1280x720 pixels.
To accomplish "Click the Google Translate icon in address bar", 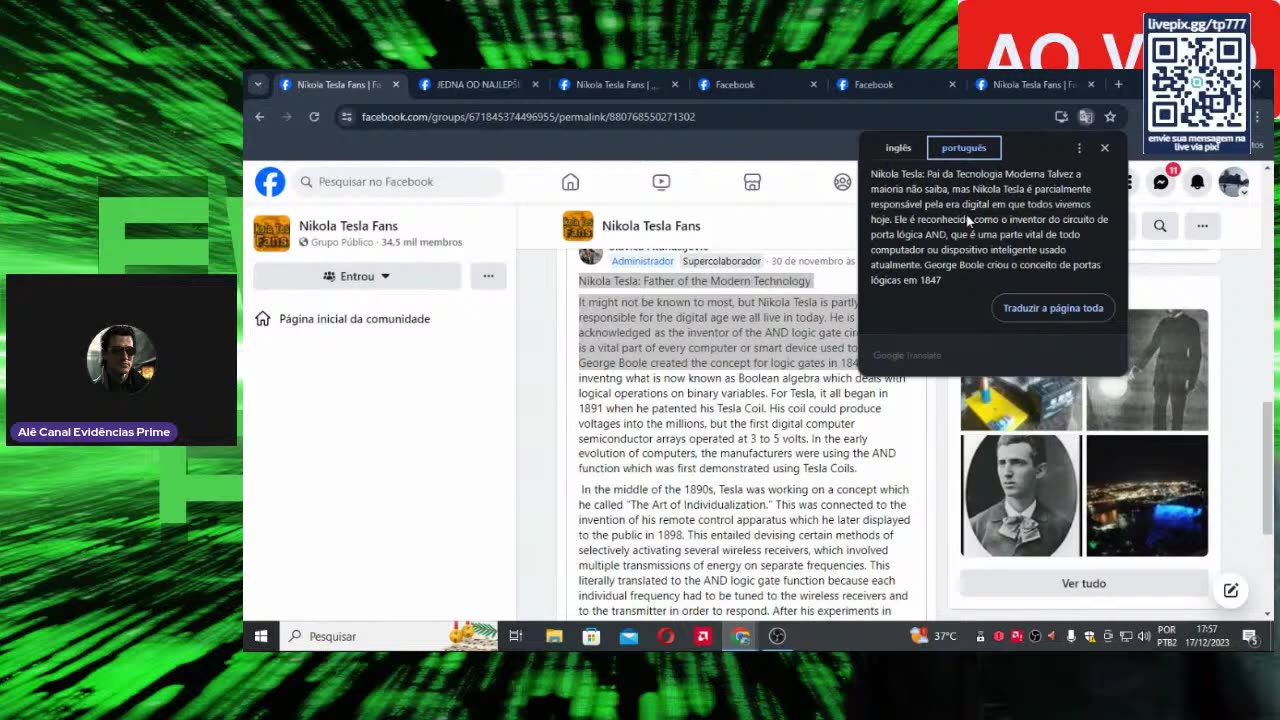I will pos(1086,117).
